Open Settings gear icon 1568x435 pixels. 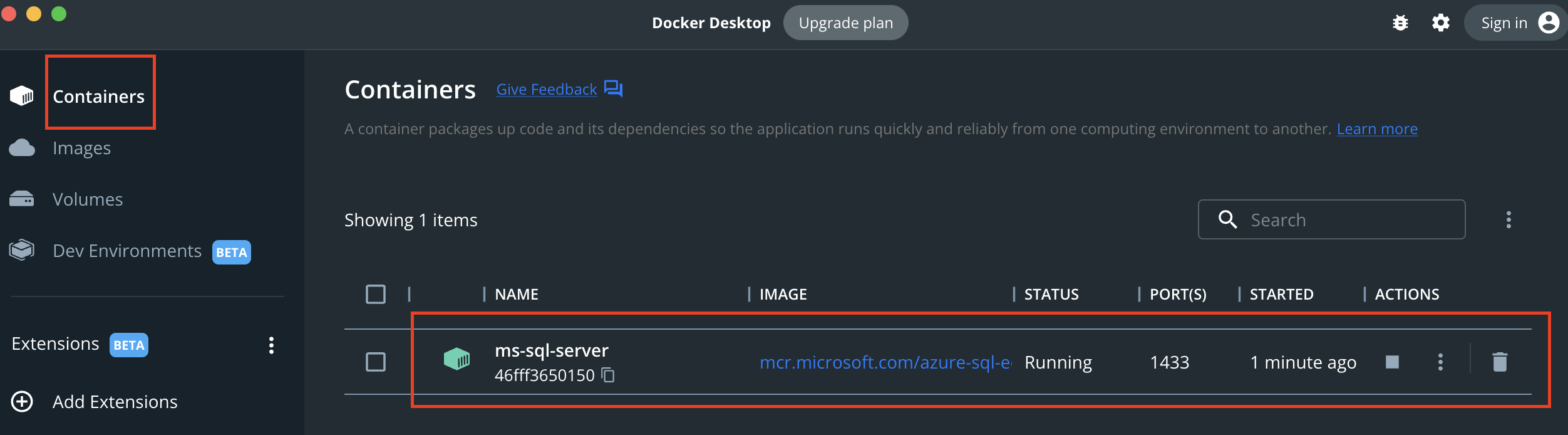pyautogui.click(x=1441, y=23)
